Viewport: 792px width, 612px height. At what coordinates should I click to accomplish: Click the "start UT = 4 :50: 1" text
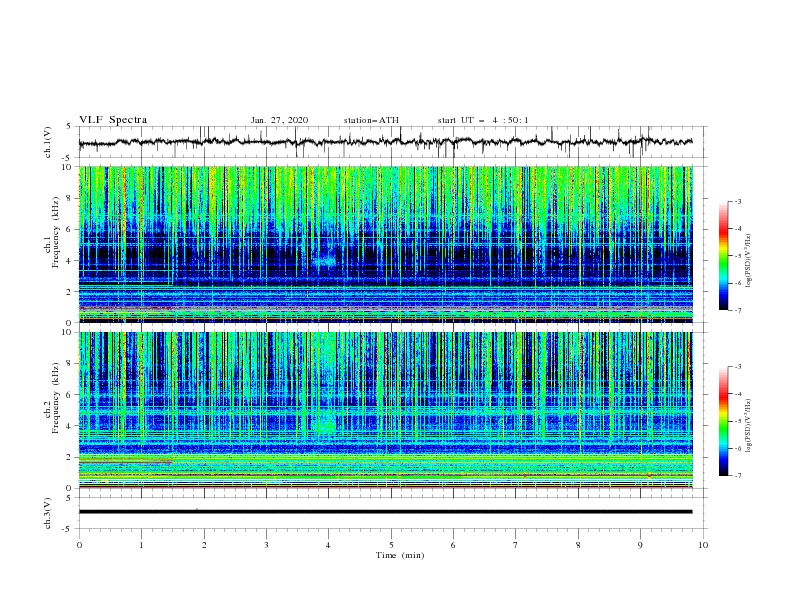483,120
